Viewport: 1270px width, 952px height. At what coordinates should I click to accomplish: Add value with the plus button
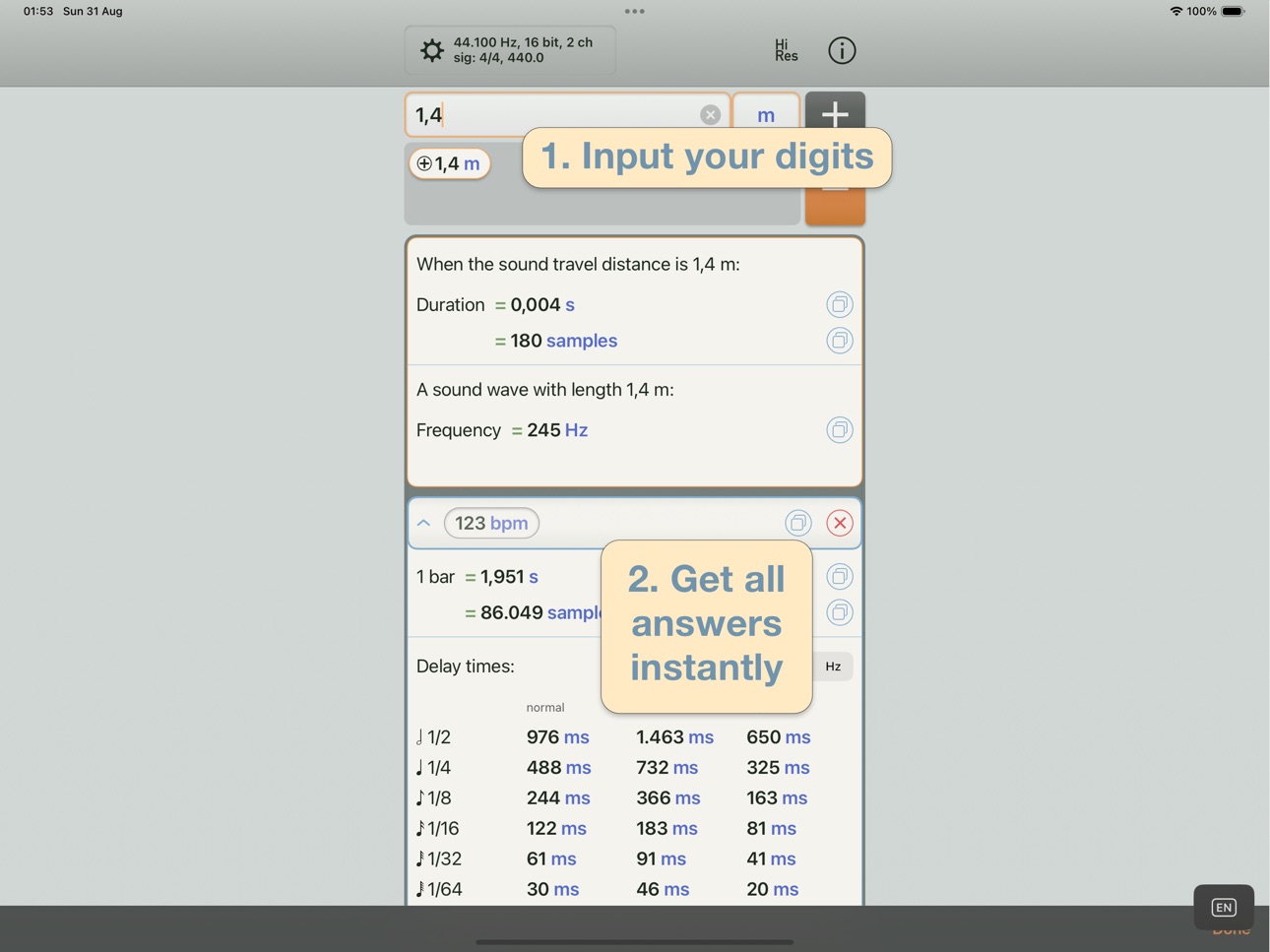pos(835,113)
